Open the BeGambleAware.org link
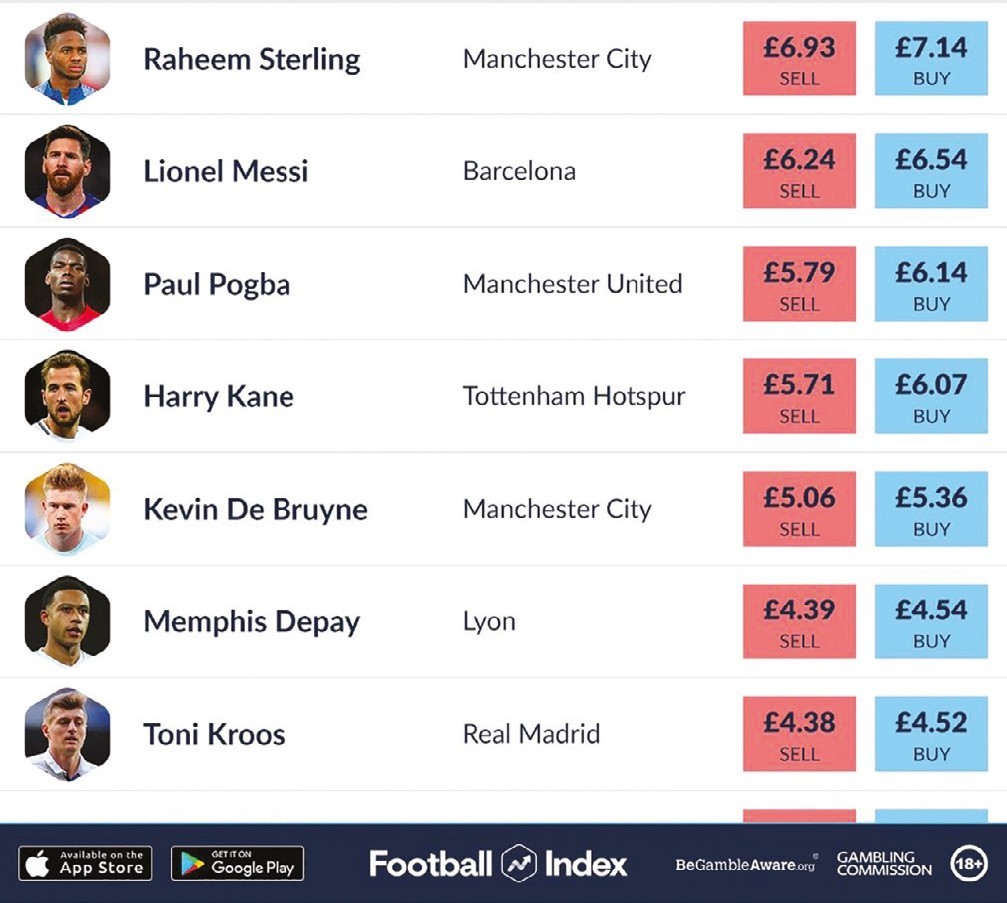1007x903 pixels. 745,864
